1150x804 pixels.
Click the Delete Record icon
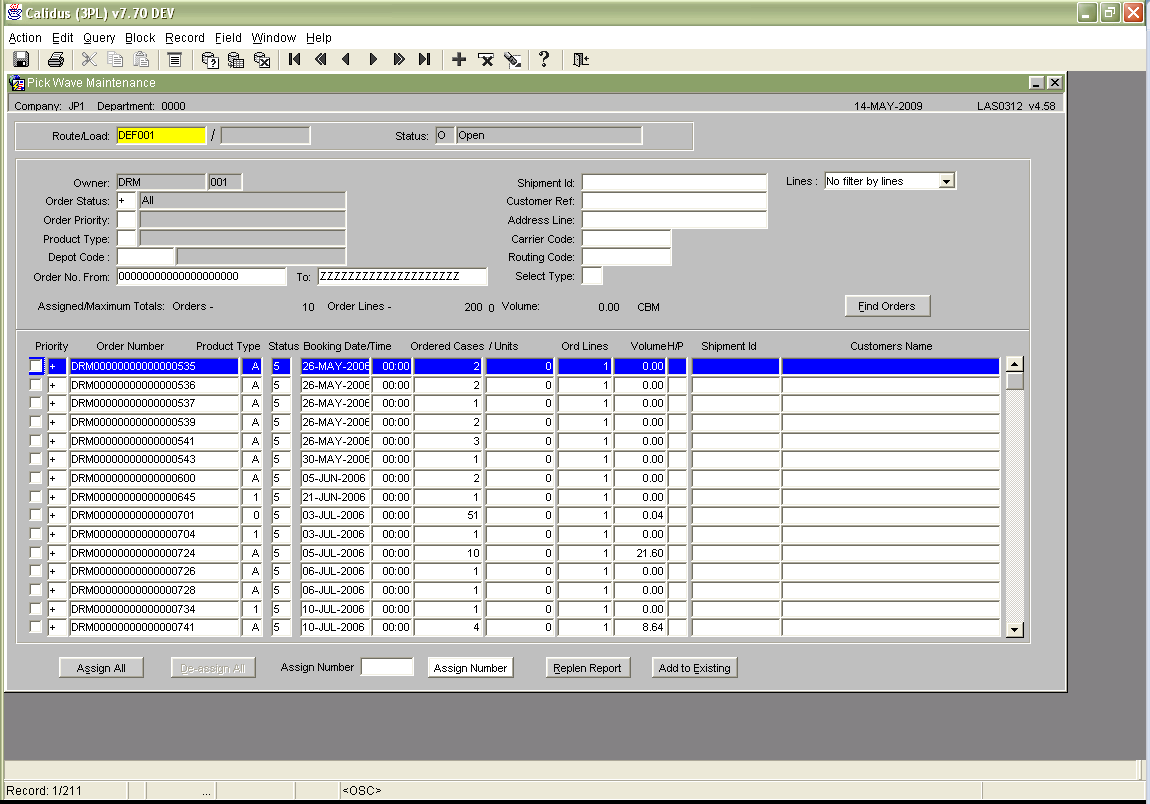coord(486,59)
